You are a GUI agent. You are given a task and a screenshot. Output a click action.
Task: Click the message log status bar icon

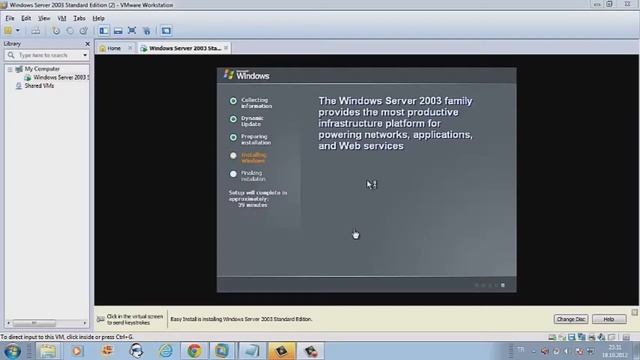[x=626, y=337]
